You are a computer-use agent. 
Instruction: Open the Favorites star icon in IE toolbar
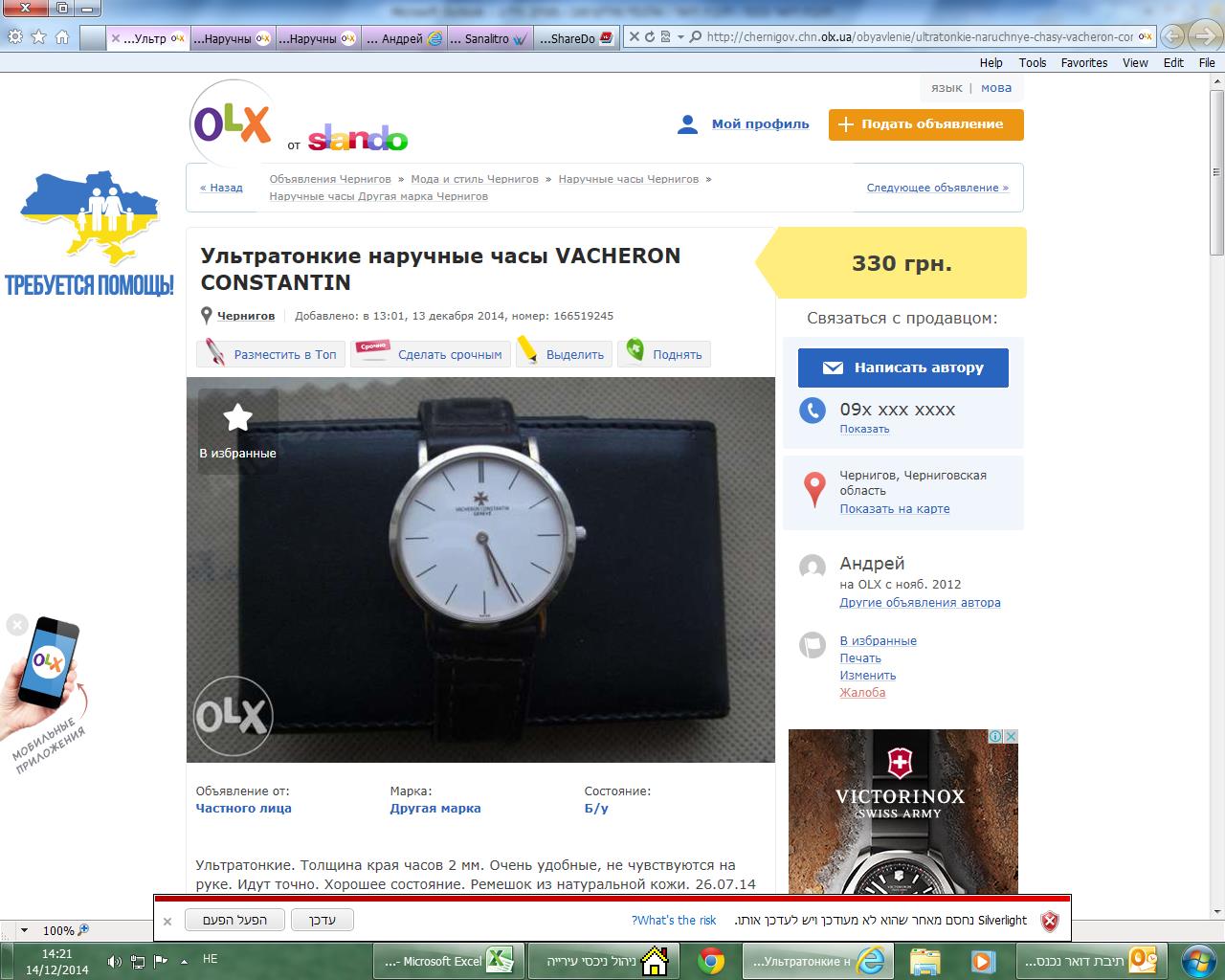38,37
